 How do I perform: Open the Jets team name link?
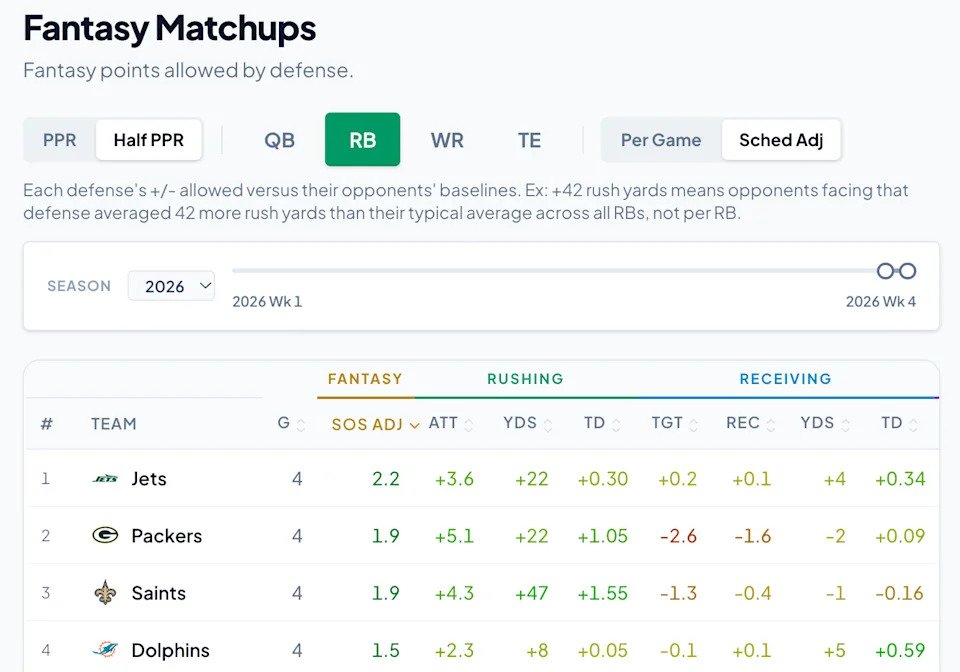(149, 479)
